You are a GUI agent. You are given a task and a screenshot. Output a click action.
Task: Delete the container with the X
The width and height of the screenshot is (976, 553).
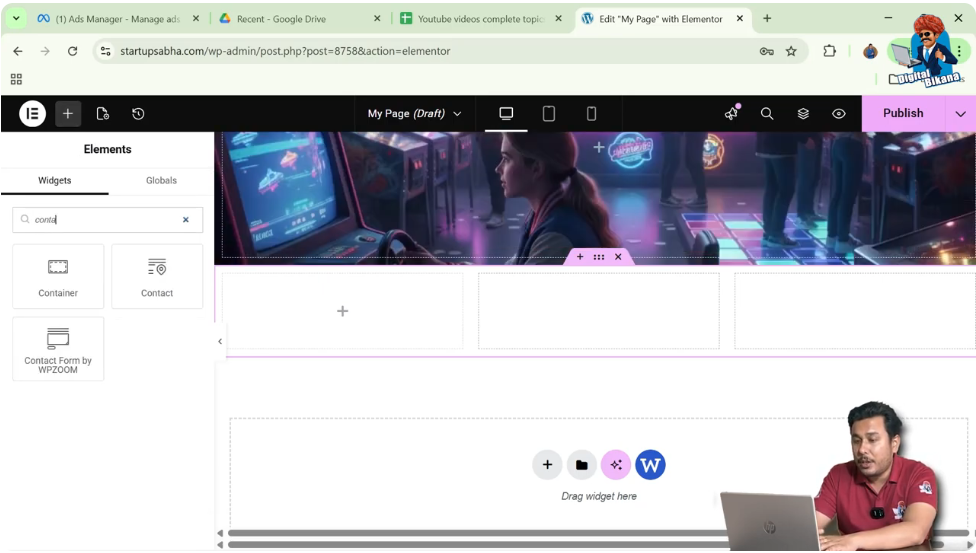coord(618,257)
